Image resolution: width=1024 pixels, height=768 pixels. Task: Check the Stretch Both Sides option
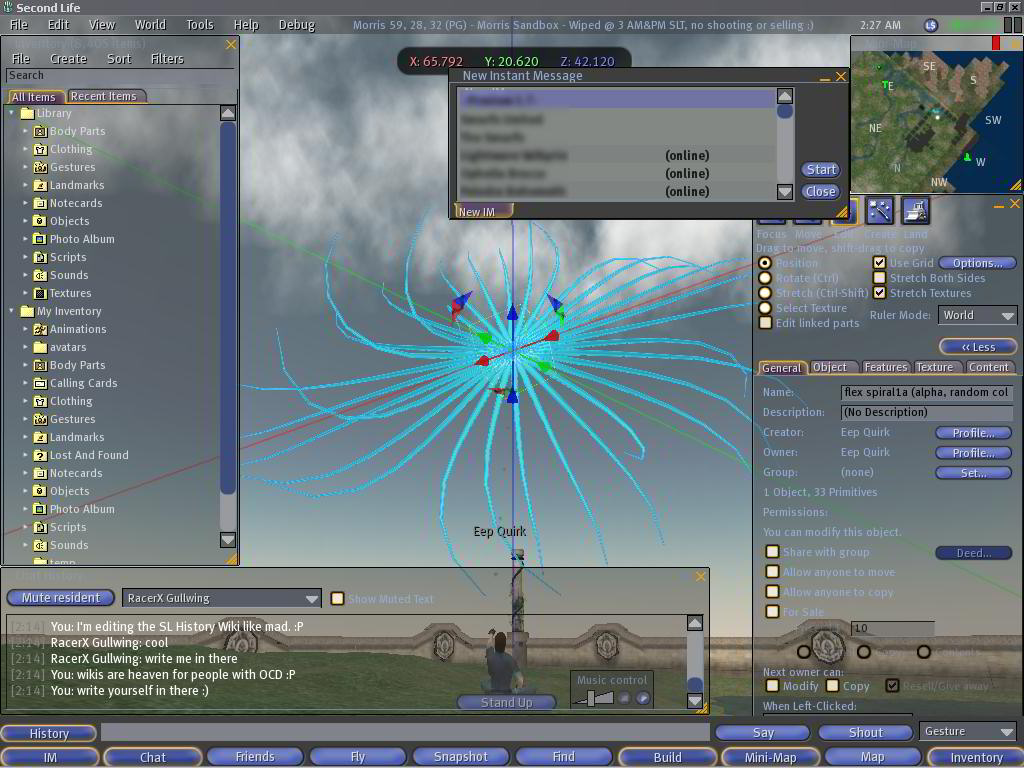click(880, 278)
